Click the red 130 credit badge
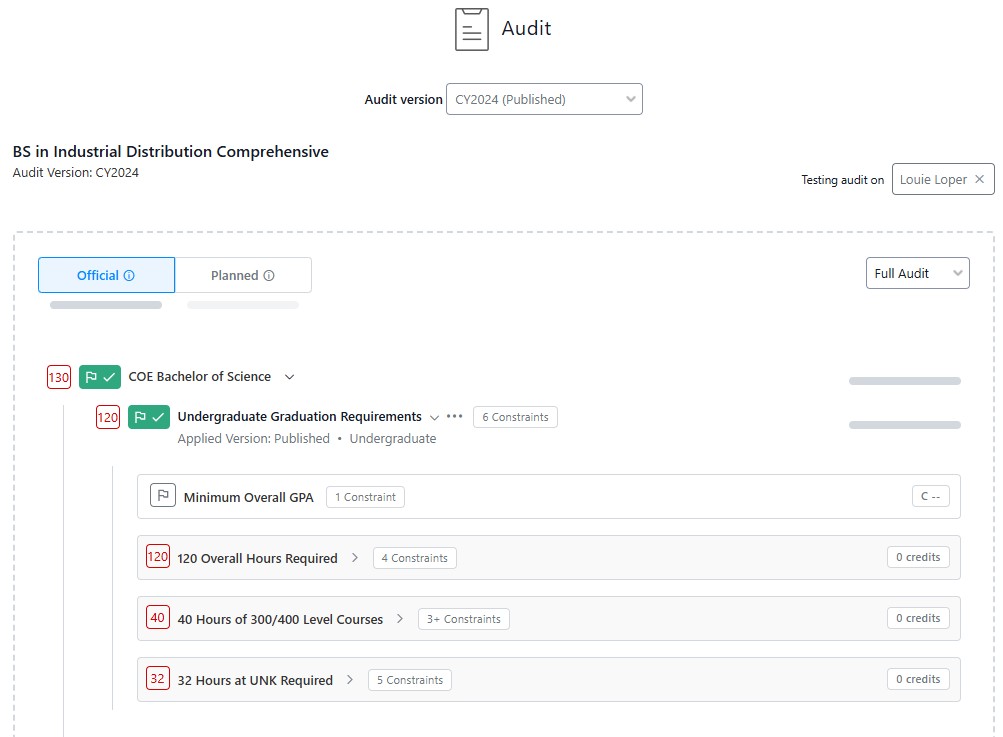 click(x=59, y=377)
